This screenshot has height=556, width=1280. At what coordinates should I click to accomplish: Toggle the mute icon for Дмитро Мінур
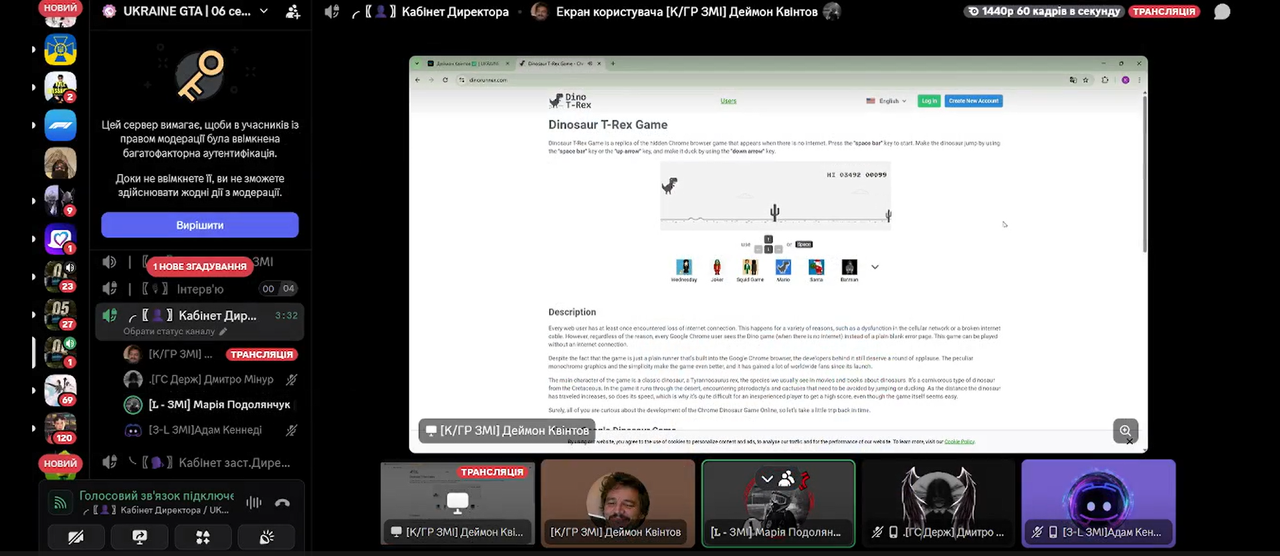(292, 380)
